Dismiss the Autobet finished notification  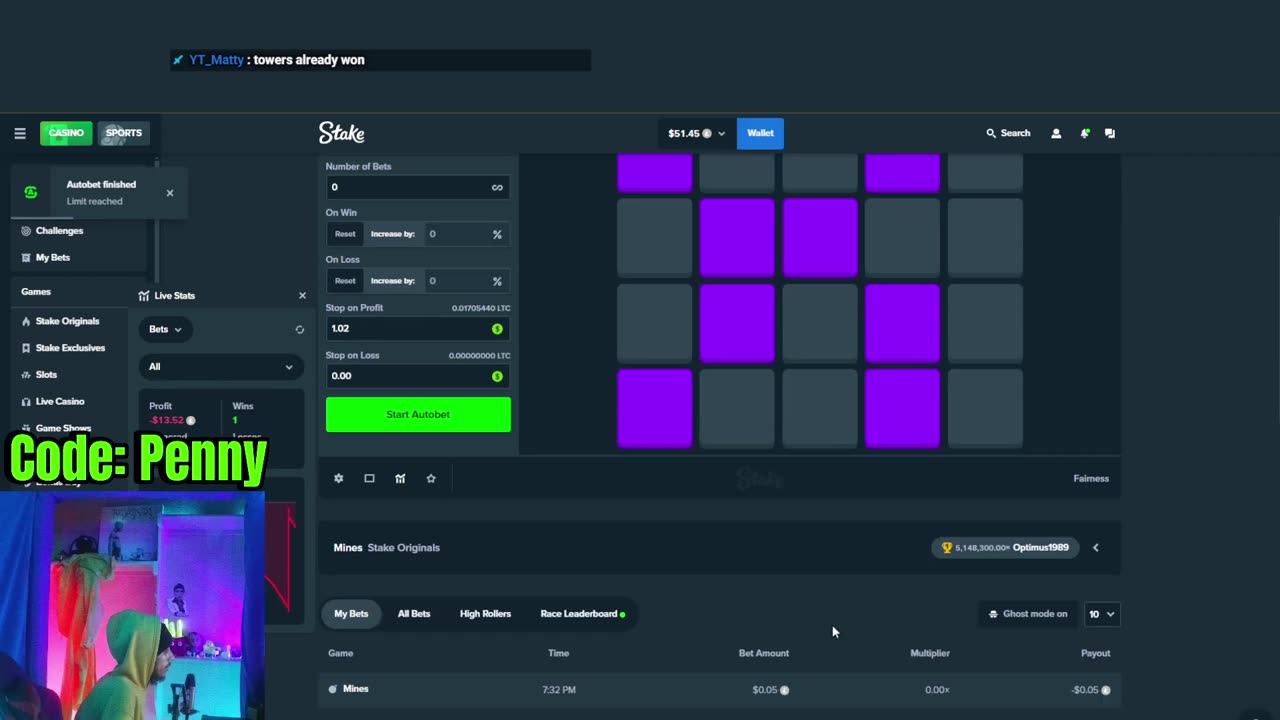point(170,193)
